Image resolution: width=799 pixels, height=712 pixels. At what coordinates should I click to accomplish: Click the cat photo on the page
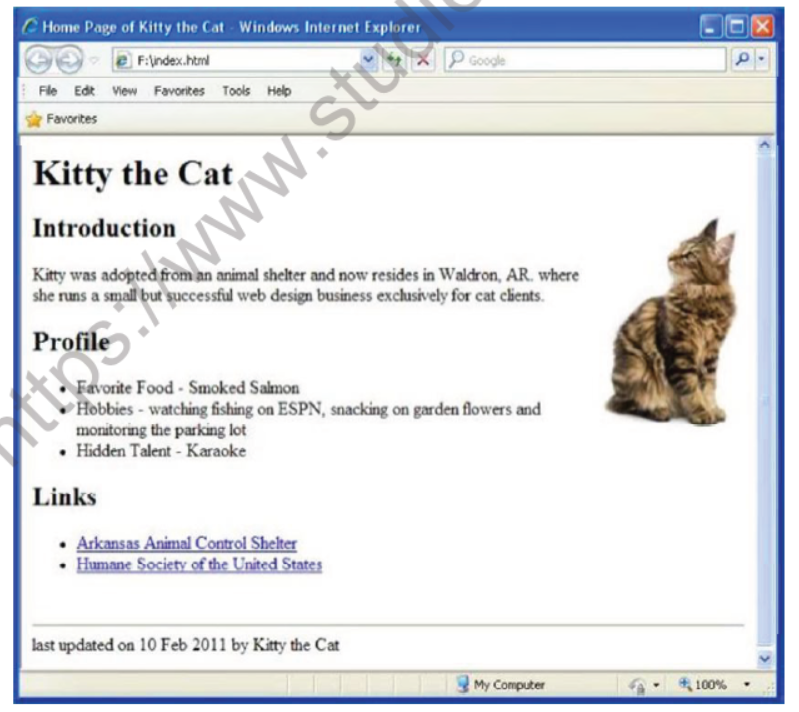click(x=672, y=322)
